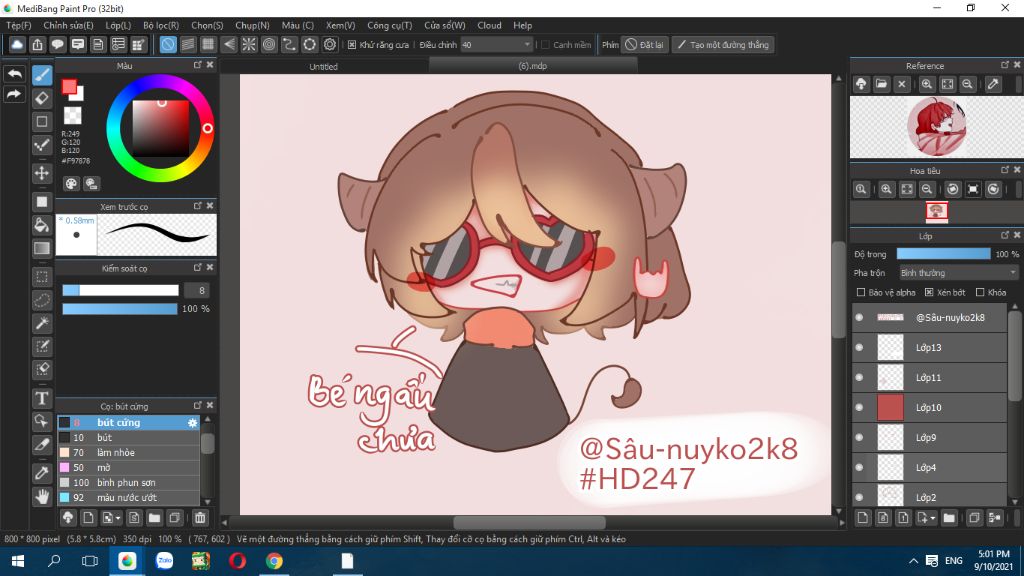Image resolution: width=1024 pixels, height=576 pixels.
Task: Click the red foreground color swatch
Action: click(69, 87)
